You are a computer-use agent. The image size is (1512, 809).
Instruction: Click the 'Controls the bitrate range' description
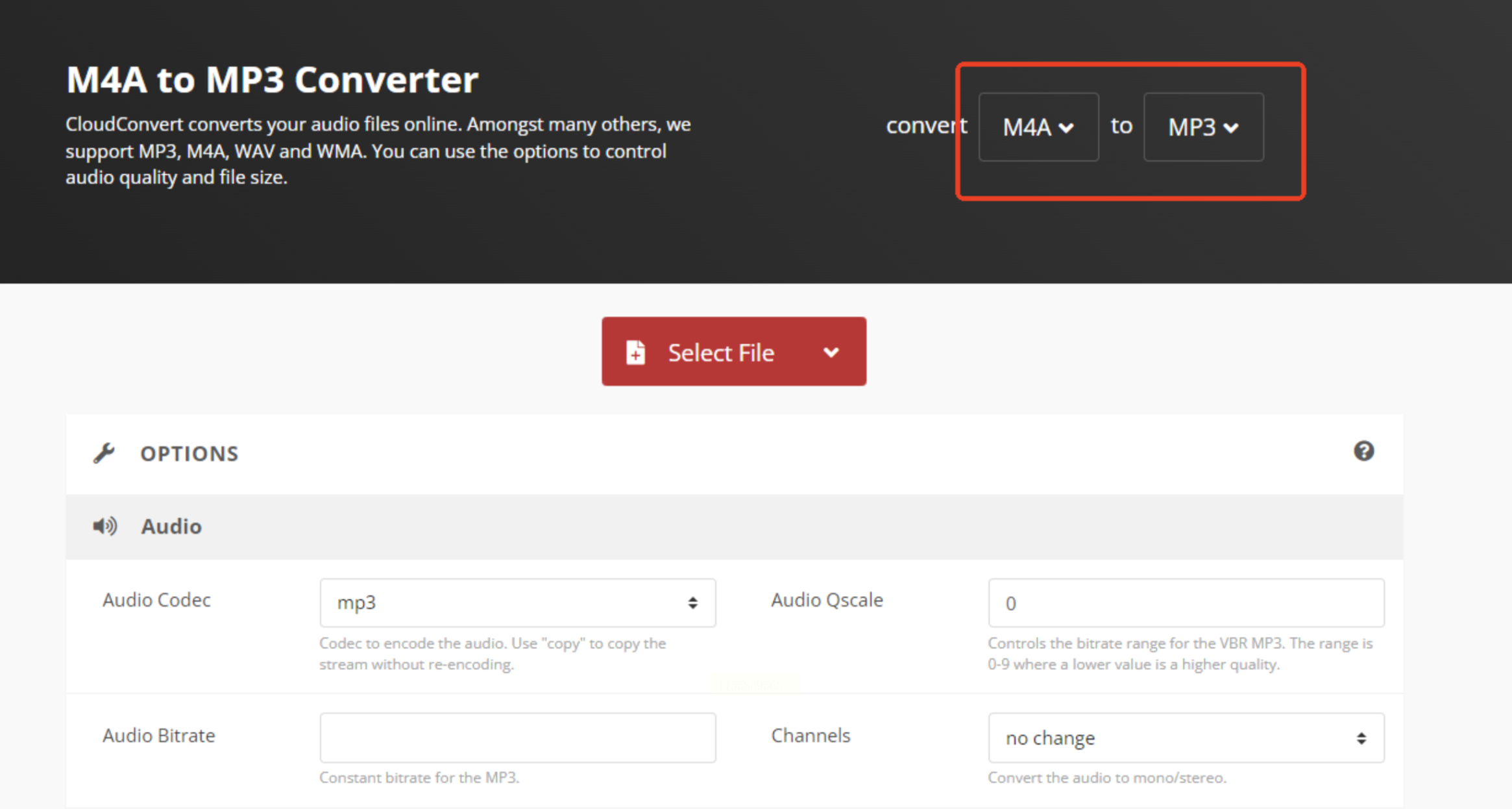[1180, 654]
